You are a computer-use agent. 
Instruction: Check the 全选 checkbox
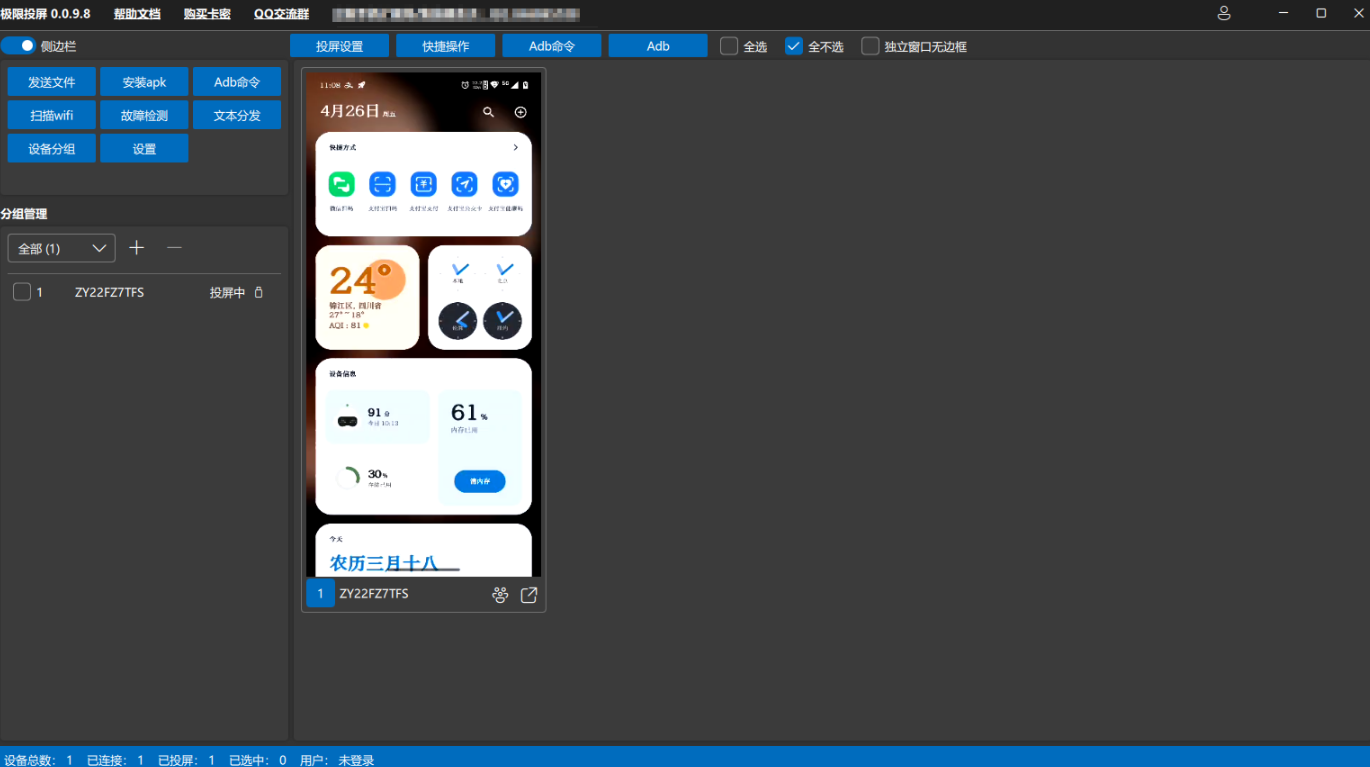click(x=729, y=46)
